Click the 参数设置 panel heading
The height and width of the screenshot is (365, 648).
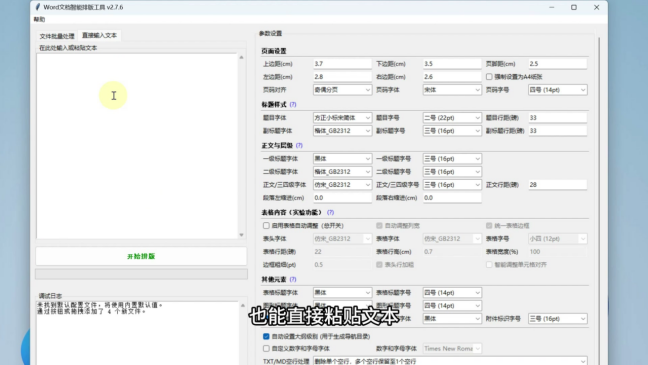[270, 33]
